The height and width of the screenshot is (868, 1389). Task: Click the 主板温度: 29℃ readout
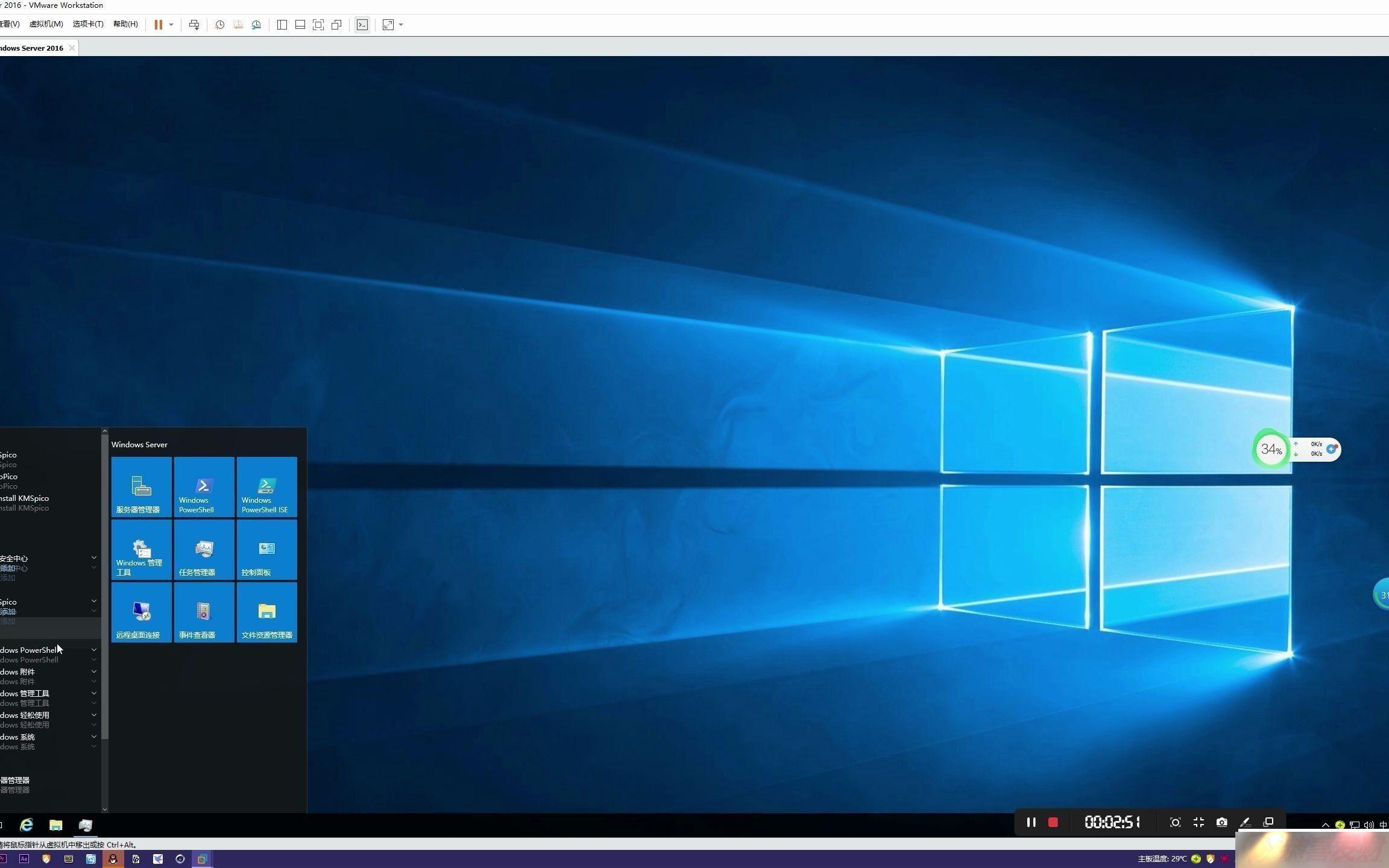point(1162,859)
